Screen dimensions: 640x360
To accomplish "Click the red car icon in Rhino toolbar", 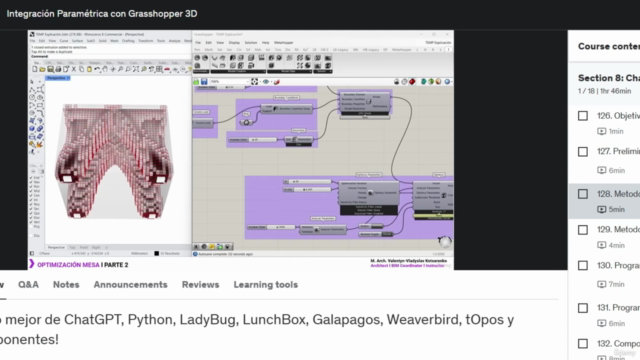I will pos(167,69).
